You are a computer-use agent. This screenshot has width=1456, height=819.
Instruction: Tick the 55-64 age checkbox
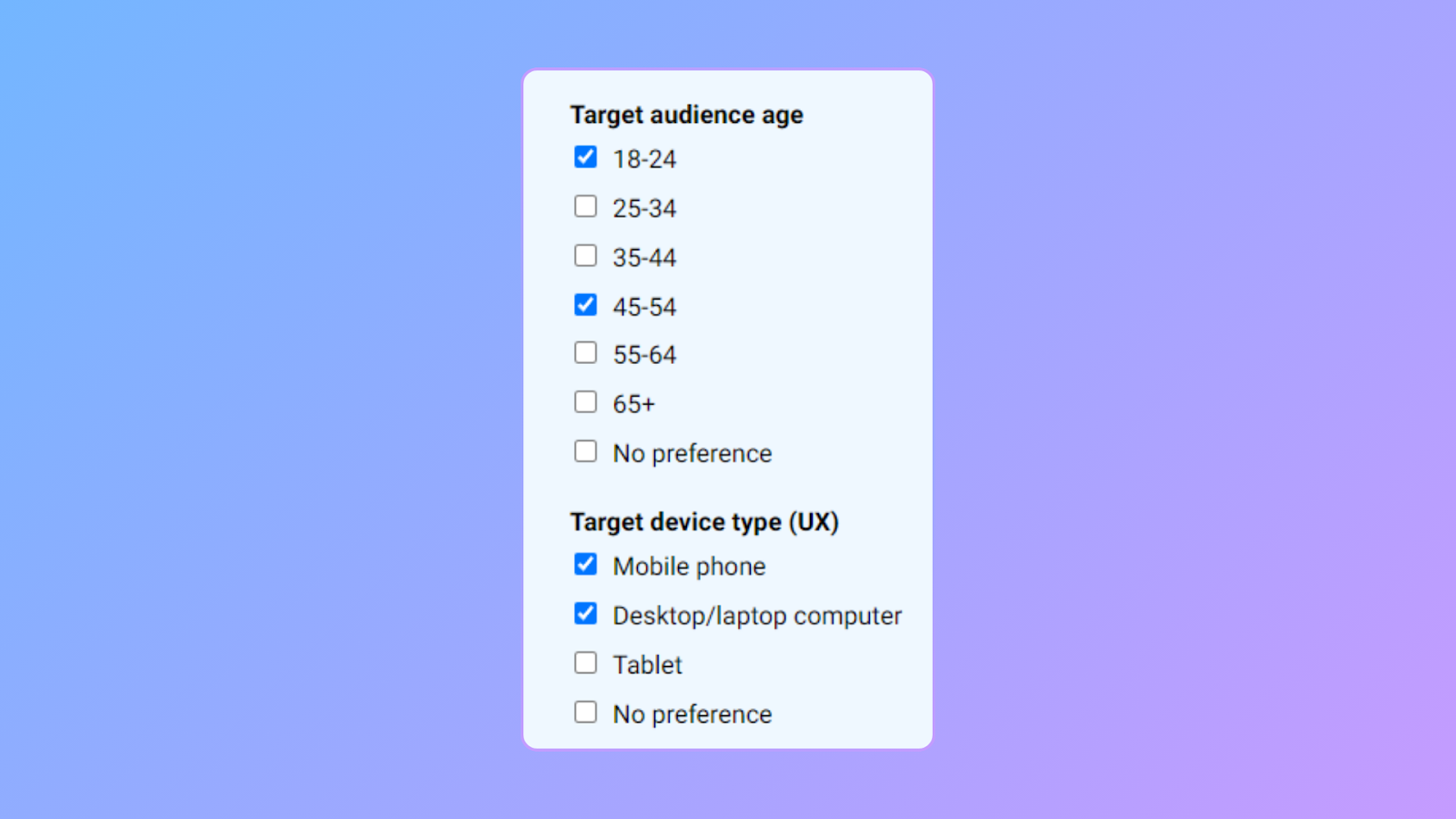[x=586, y=353]
